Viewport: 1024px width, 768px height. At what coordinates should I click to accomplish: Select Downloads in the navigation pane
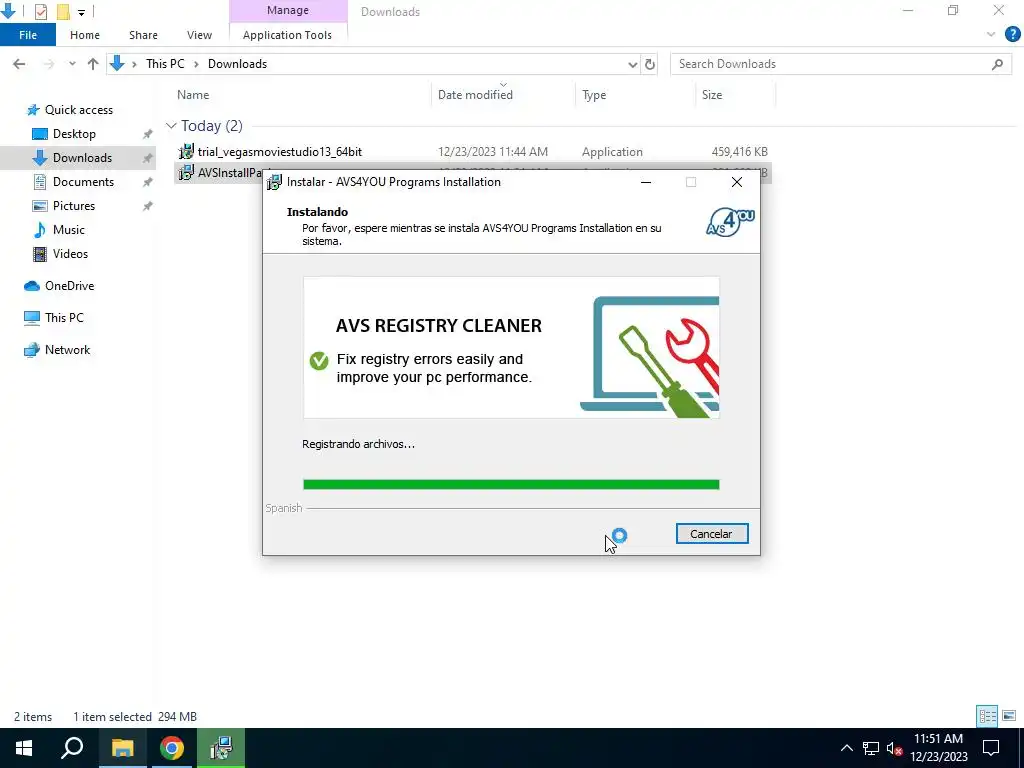pos(82,157)
